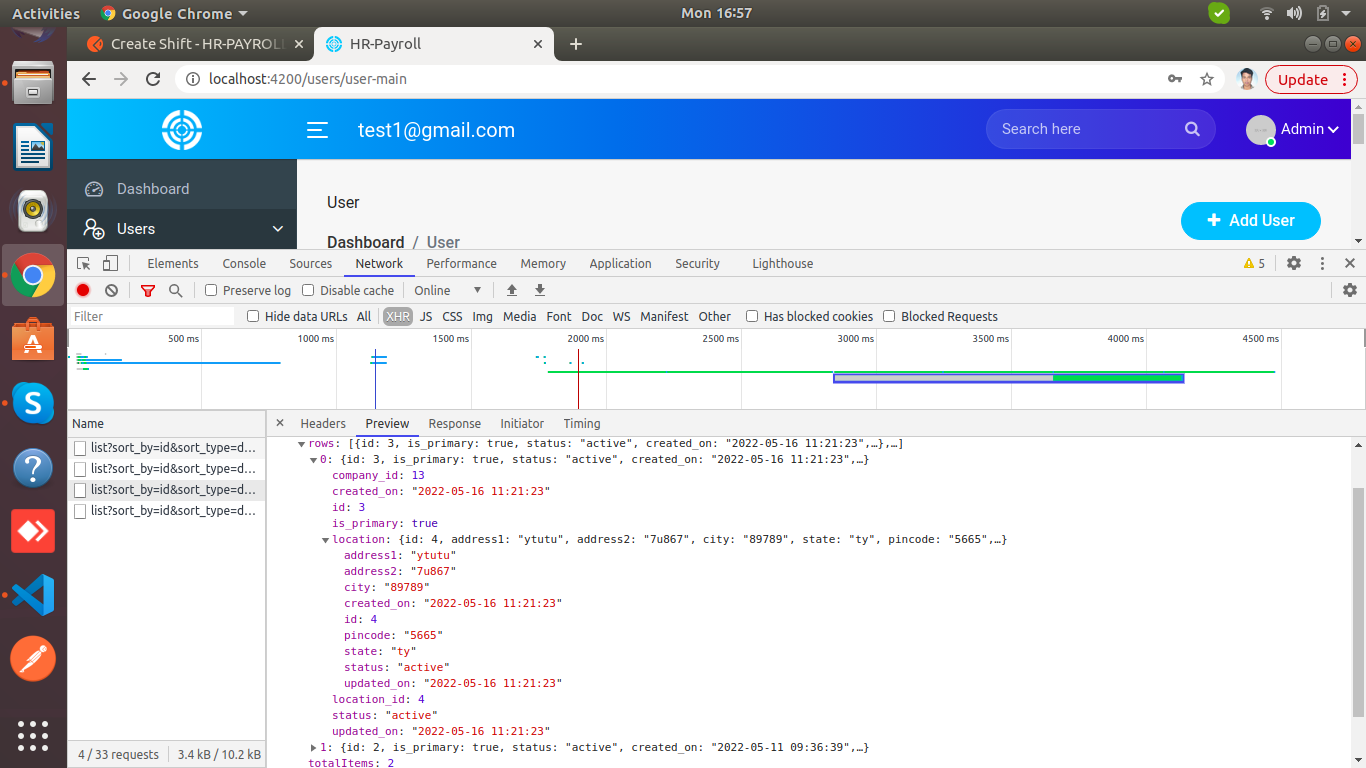Open Visual Studio Code from the dock
The image size is (1366, 768).
33,595
